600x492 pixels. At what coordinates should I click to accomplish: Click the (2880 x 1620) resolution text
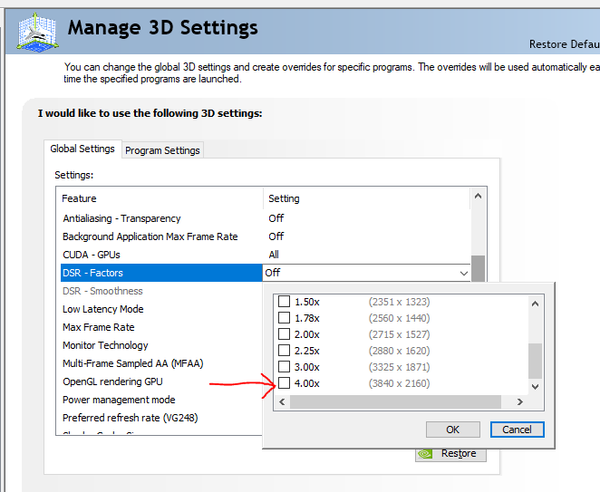[x=399, y=351]
